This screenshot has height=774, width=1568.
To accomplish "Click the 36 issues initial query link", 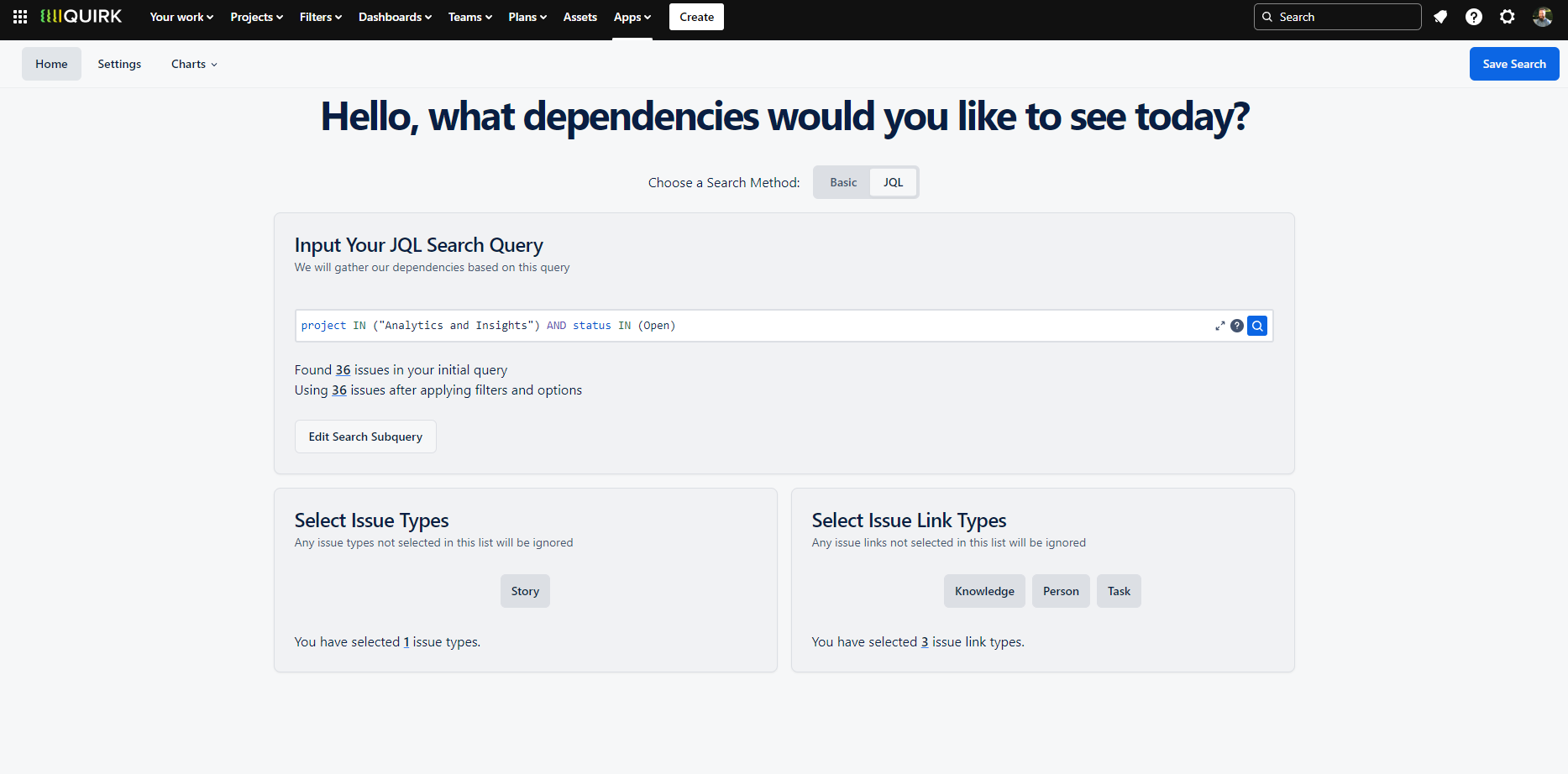I will click(x=343, y=370).
